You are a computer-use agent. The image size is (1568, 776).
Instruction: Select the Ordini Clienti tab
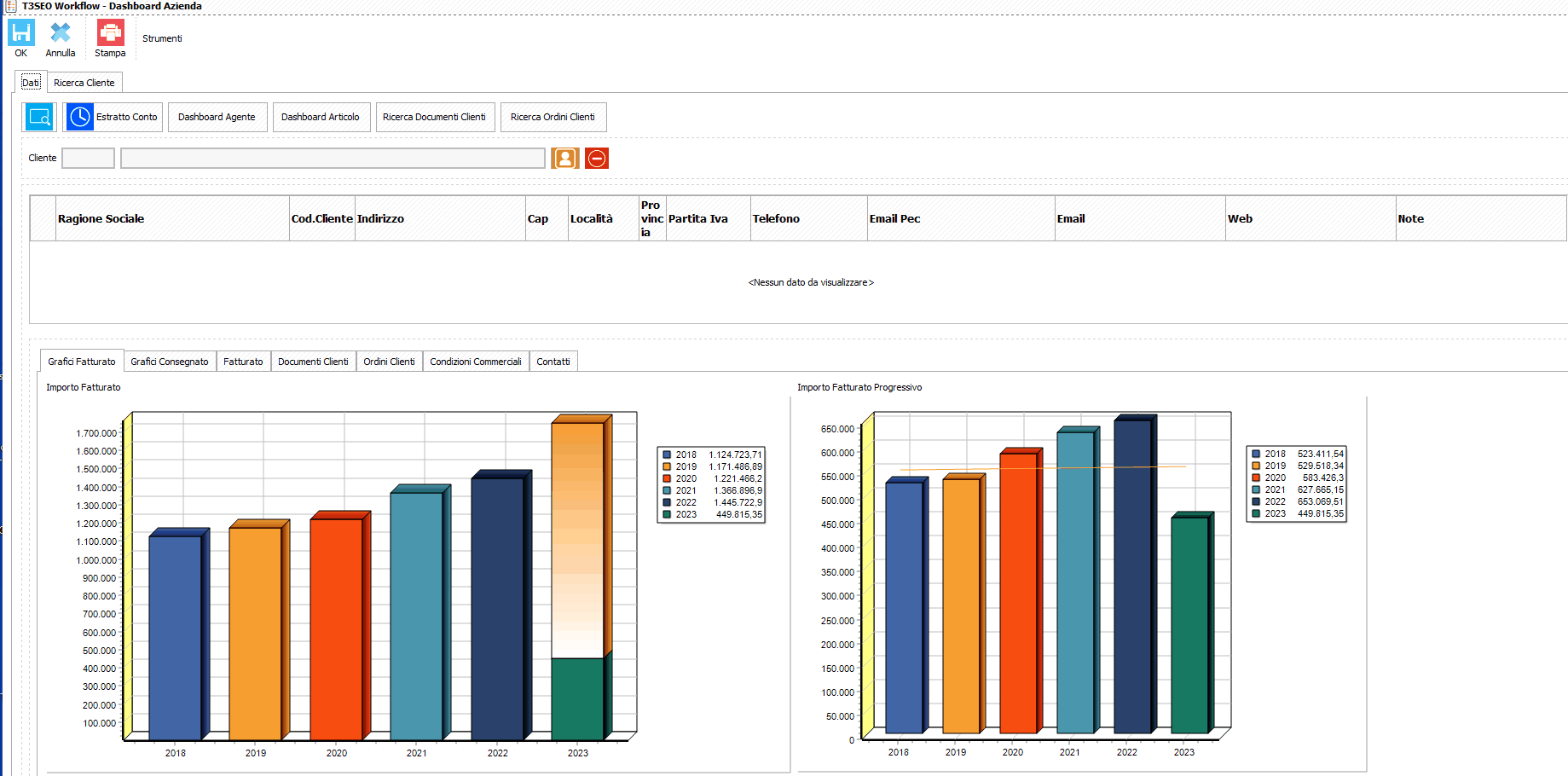[x=389, y=362]
